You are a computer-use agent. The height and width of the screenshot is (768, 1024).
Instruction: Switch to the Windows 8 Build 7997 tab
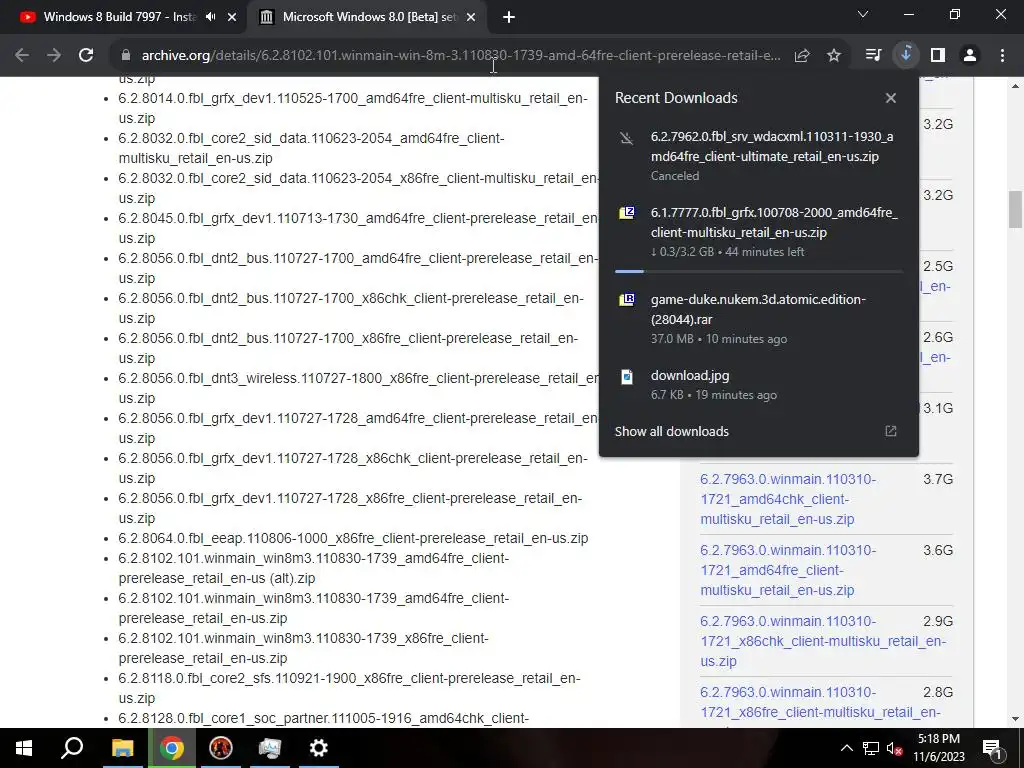(x=120, y=17)
